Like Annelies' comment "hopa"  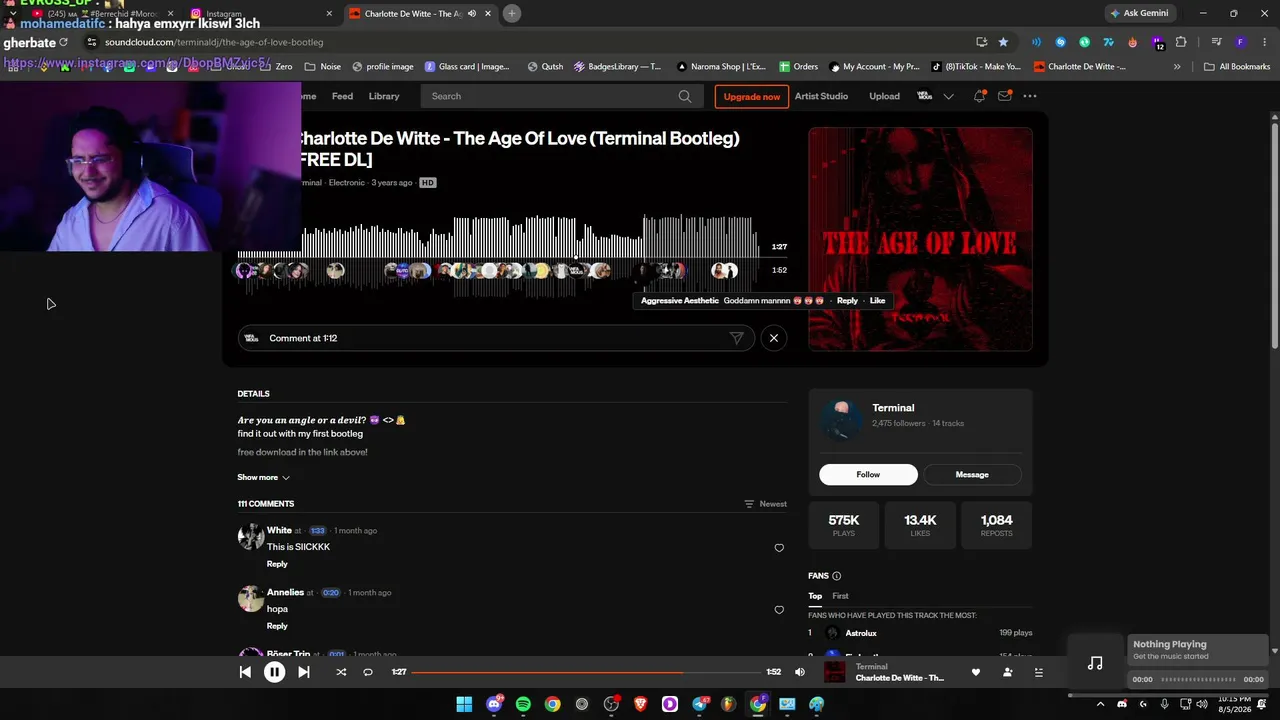(x=779, y=610)
